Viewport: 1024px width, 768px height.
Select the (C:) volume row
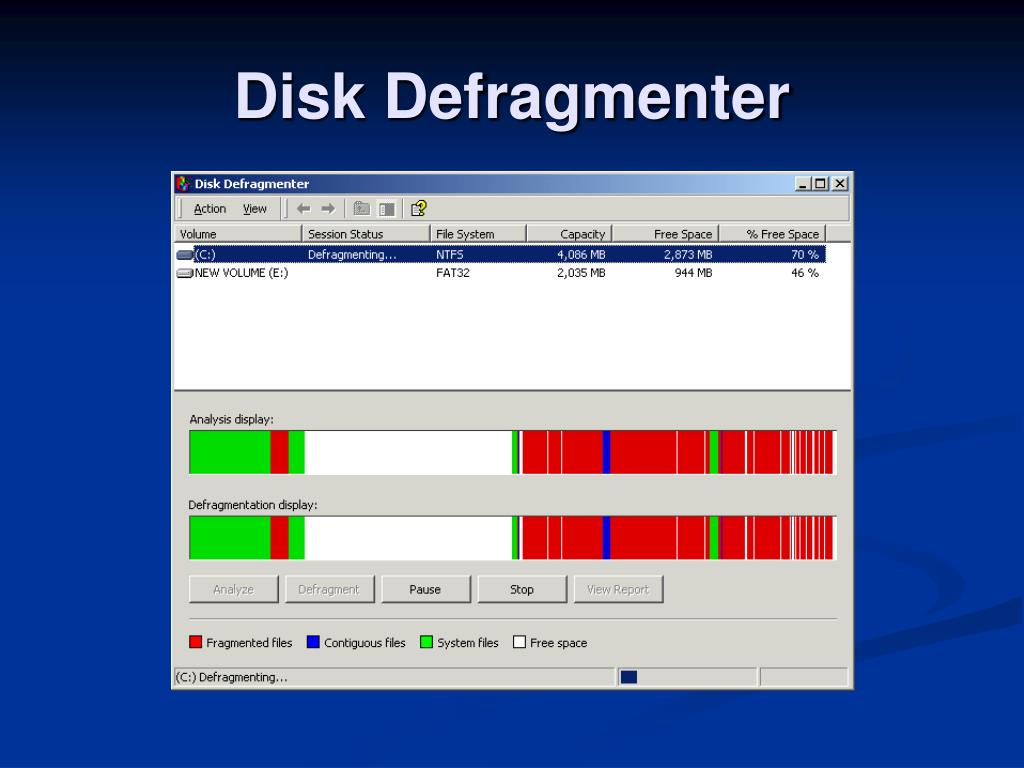pos(500,255)
